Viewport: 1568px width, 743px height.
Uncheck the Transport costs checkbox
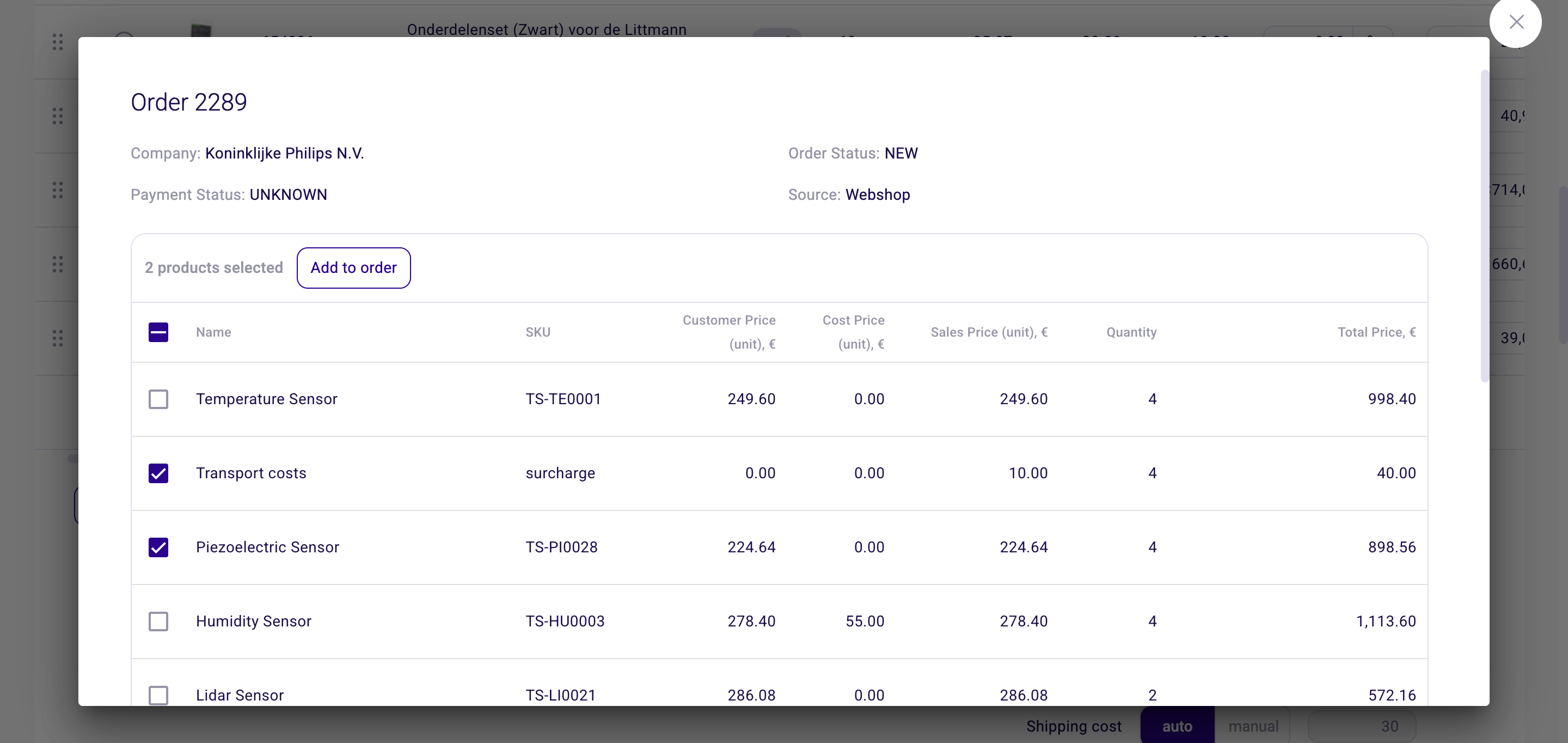158,473
